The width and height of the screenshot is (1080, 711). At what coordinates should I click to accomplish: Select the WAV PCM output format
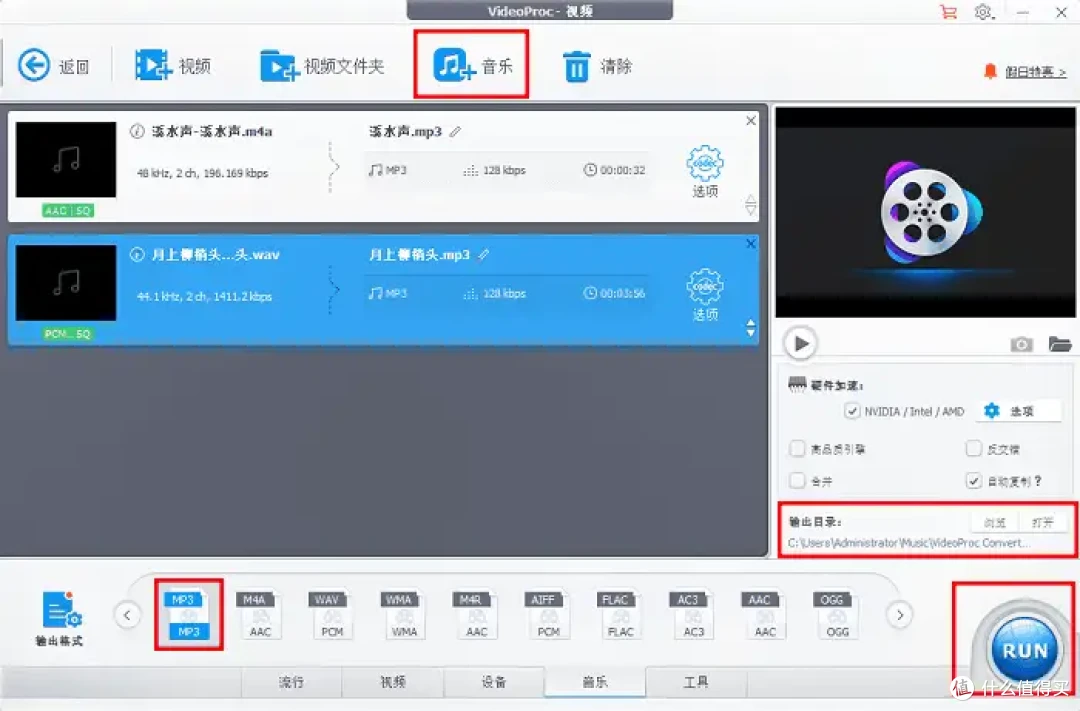click(331, 615)
